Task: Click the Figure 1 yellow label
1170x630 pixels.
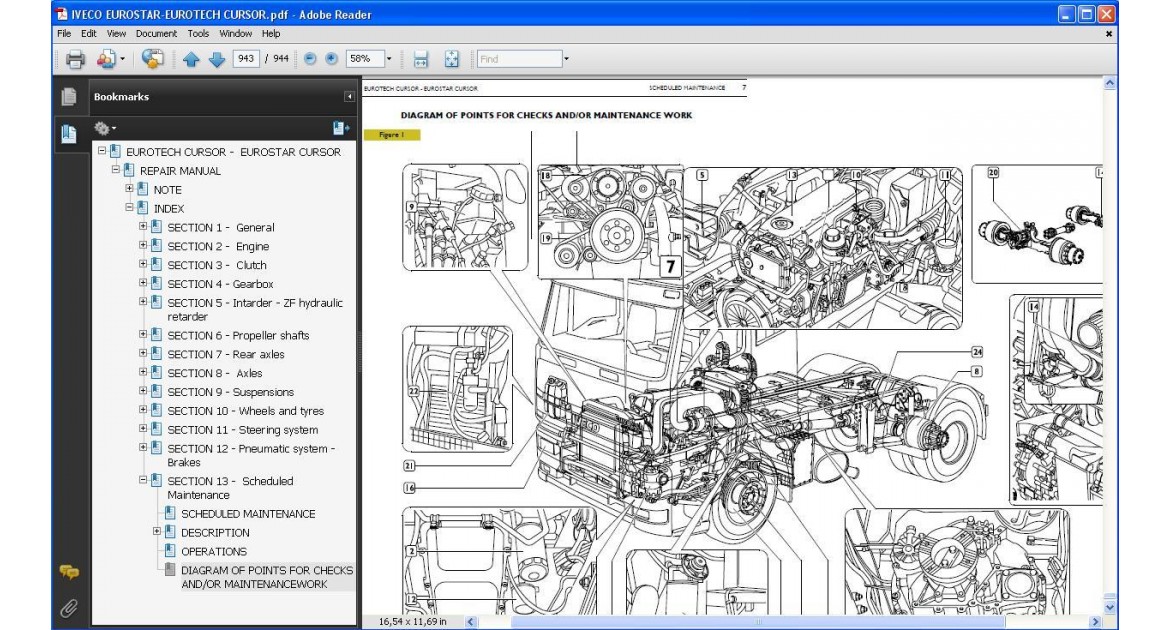Action: tap(392, 135)
